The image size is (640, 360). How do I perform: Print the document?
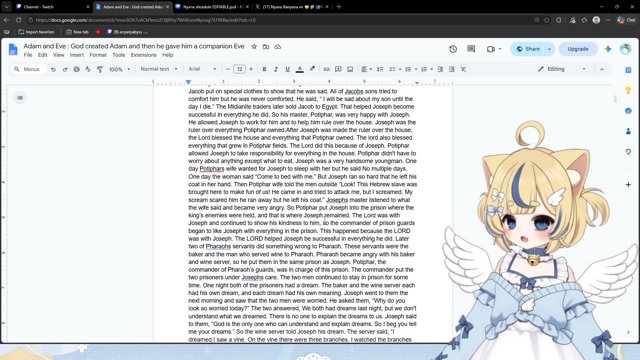(76, 69)
